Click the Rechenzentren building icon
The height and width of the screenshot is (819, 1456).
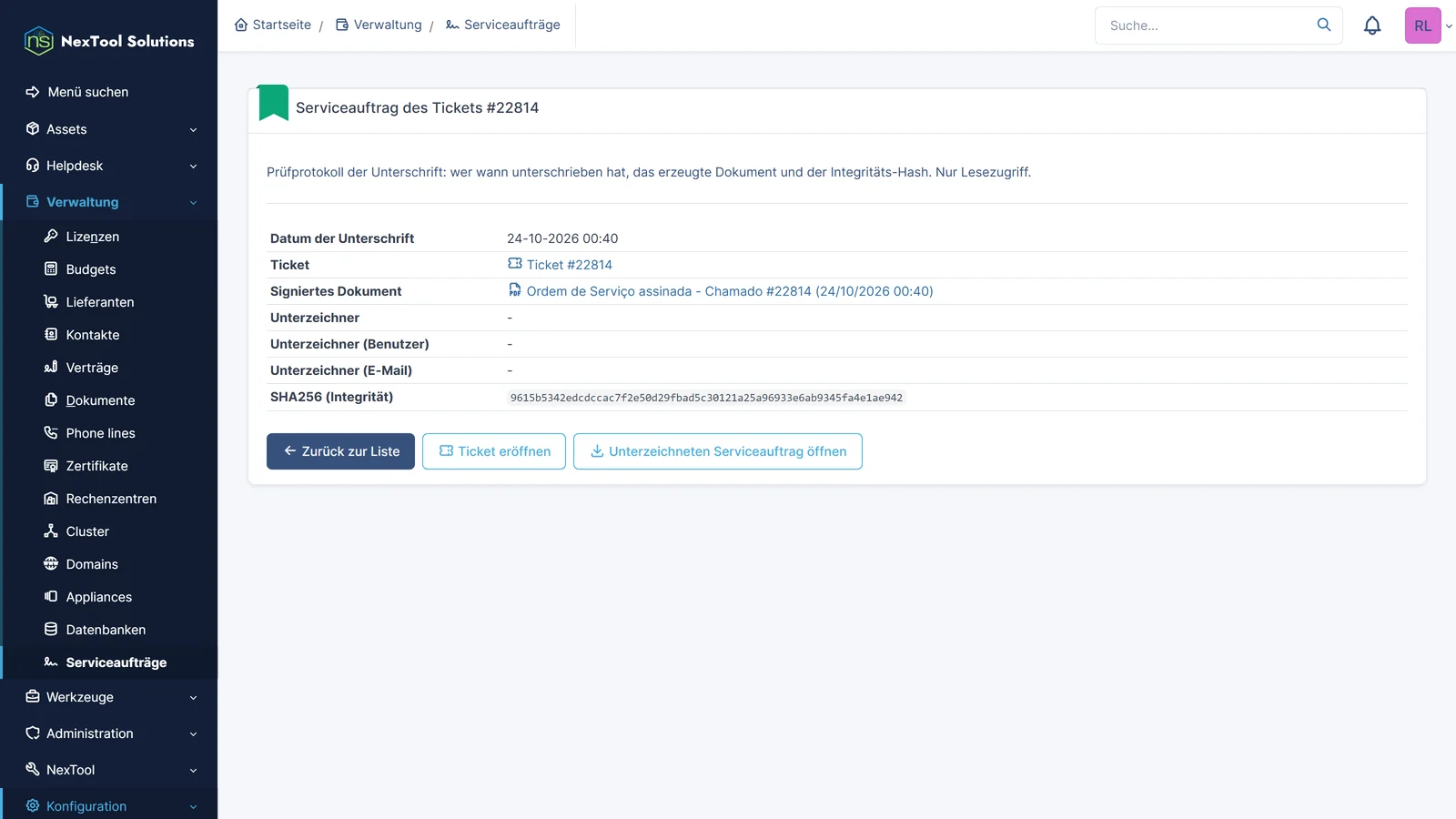(x=51, y=499)
